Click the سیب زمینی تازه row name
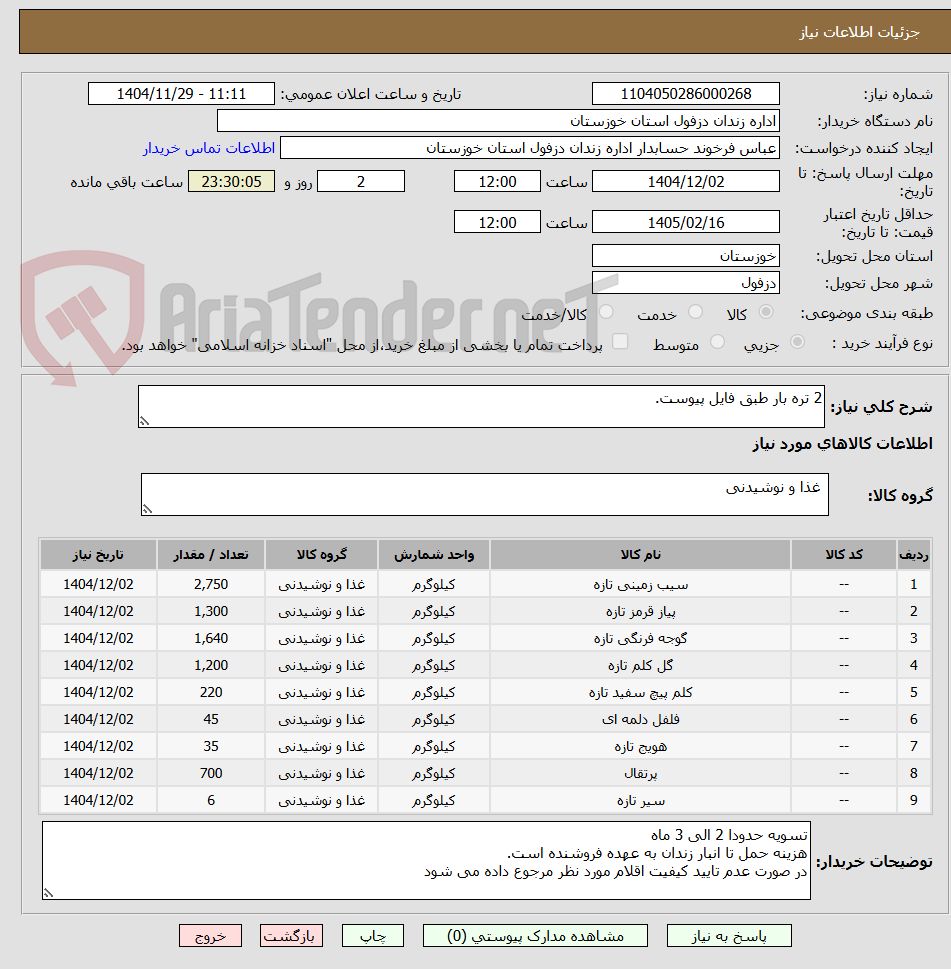The height and width of the screenshot is (969, 951). (x=640, y=585)
